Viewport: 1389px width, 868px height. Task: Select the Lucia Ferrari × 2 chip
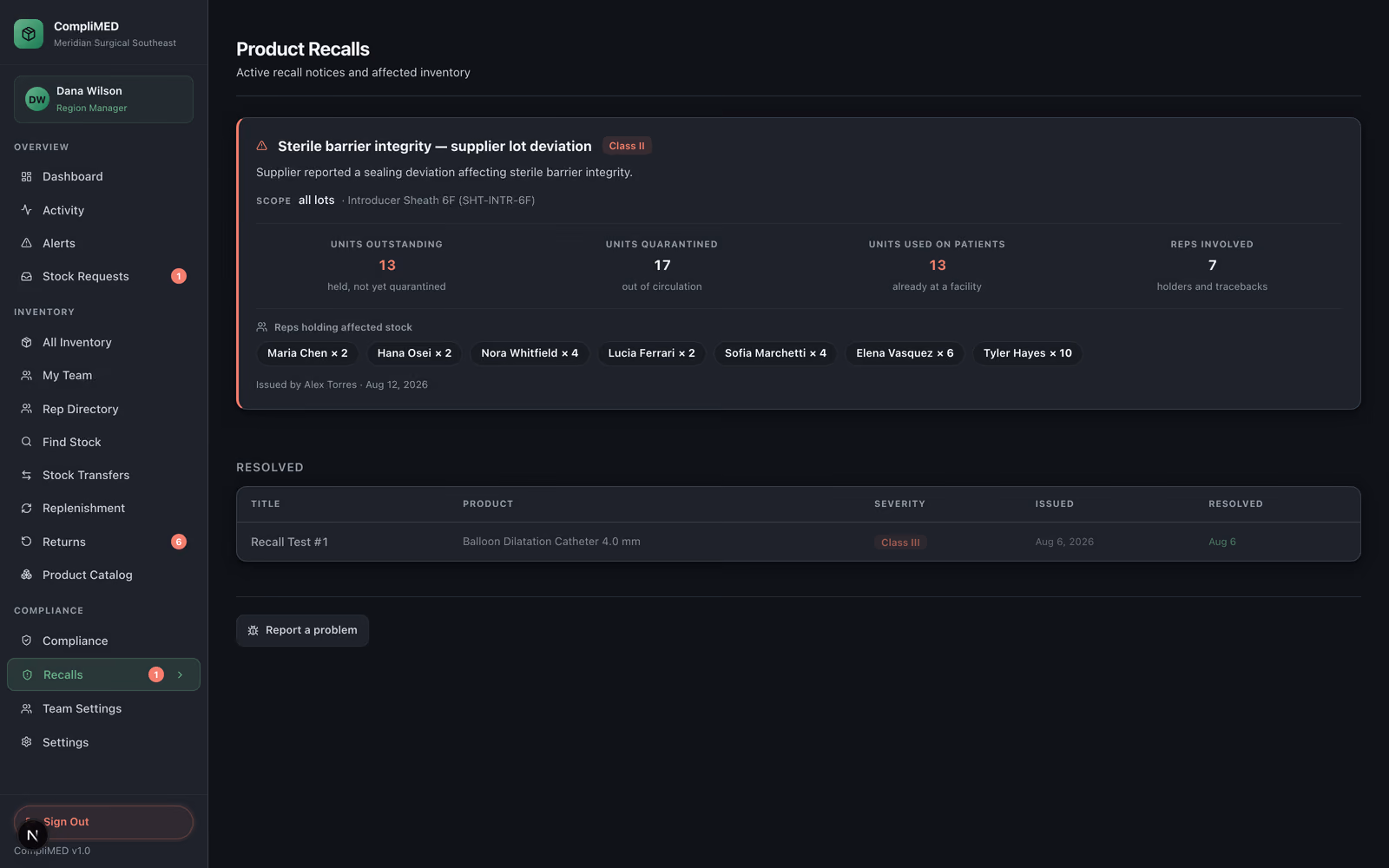(x=651, y=353)
